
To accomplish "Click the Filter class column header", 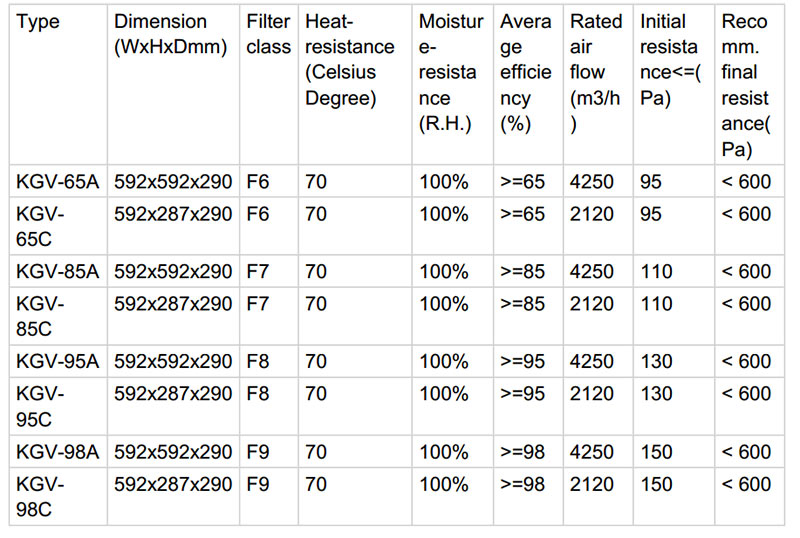I will [x=269, y=34].
